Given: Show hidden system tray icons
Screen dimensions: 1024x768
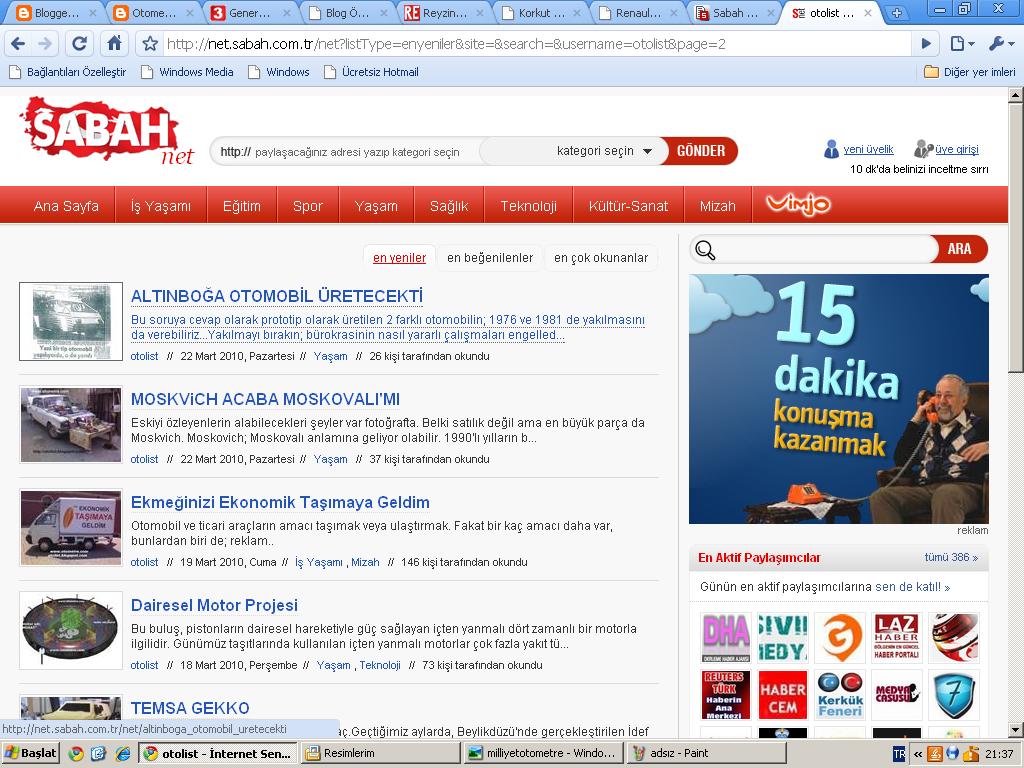Looking at the screenshot, I should [x=918, y=754].
